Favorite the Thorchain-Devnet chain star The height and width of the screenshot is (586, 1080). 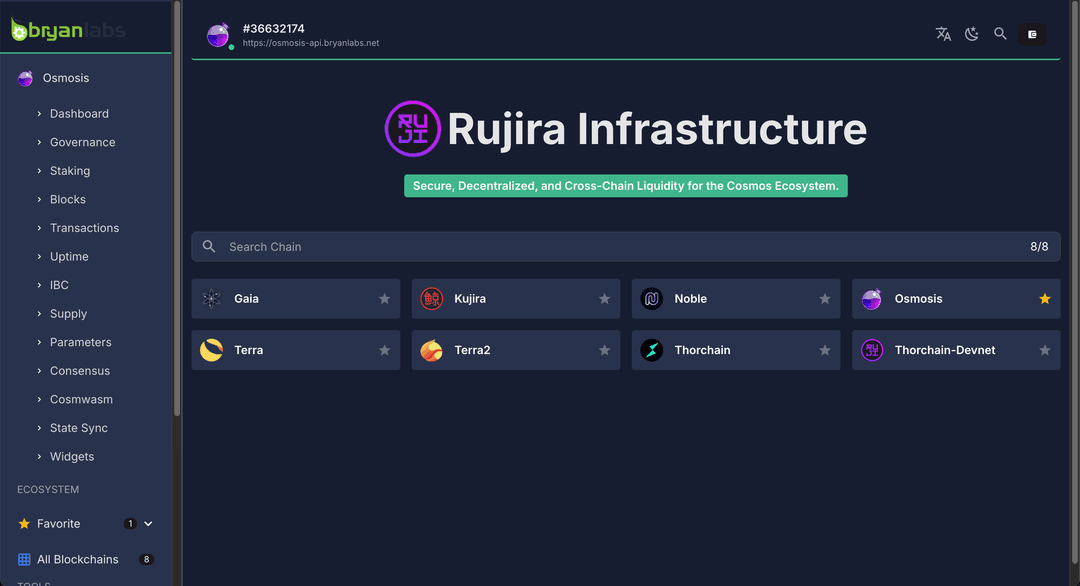(1045, 350)
